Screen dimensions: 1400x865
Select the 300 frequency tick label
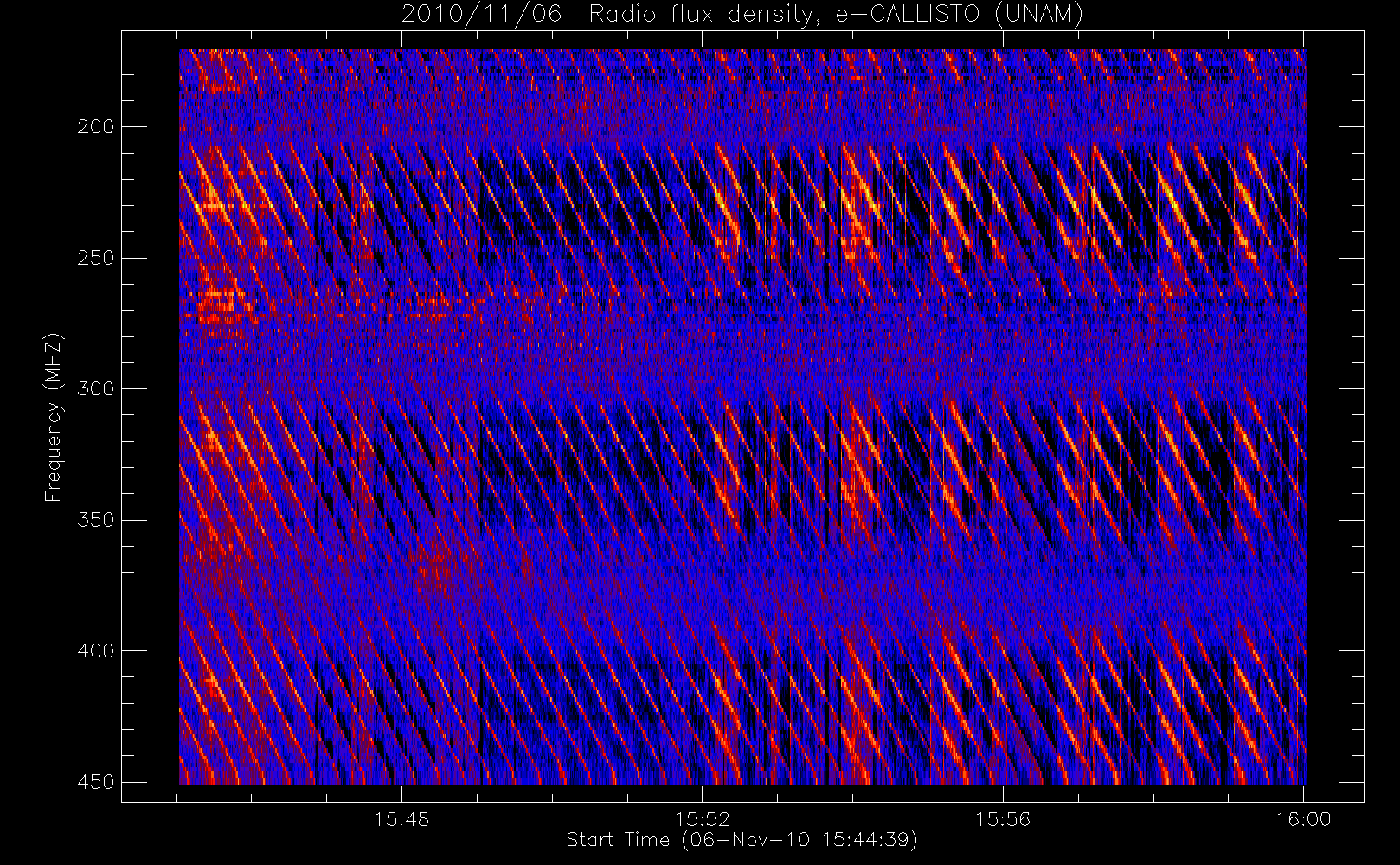[94, 388]
